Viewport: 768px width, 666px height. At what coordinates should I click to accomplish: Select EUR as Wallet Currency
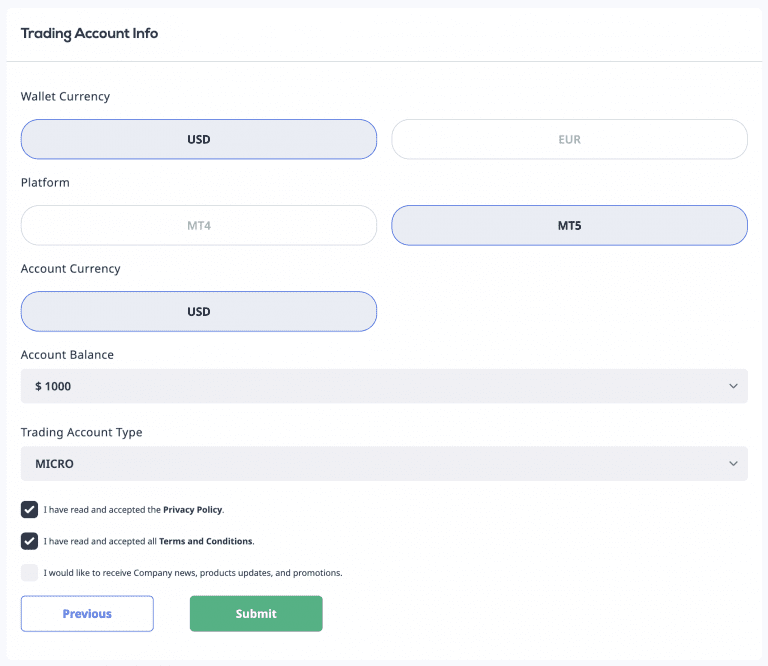click(569, 139)
